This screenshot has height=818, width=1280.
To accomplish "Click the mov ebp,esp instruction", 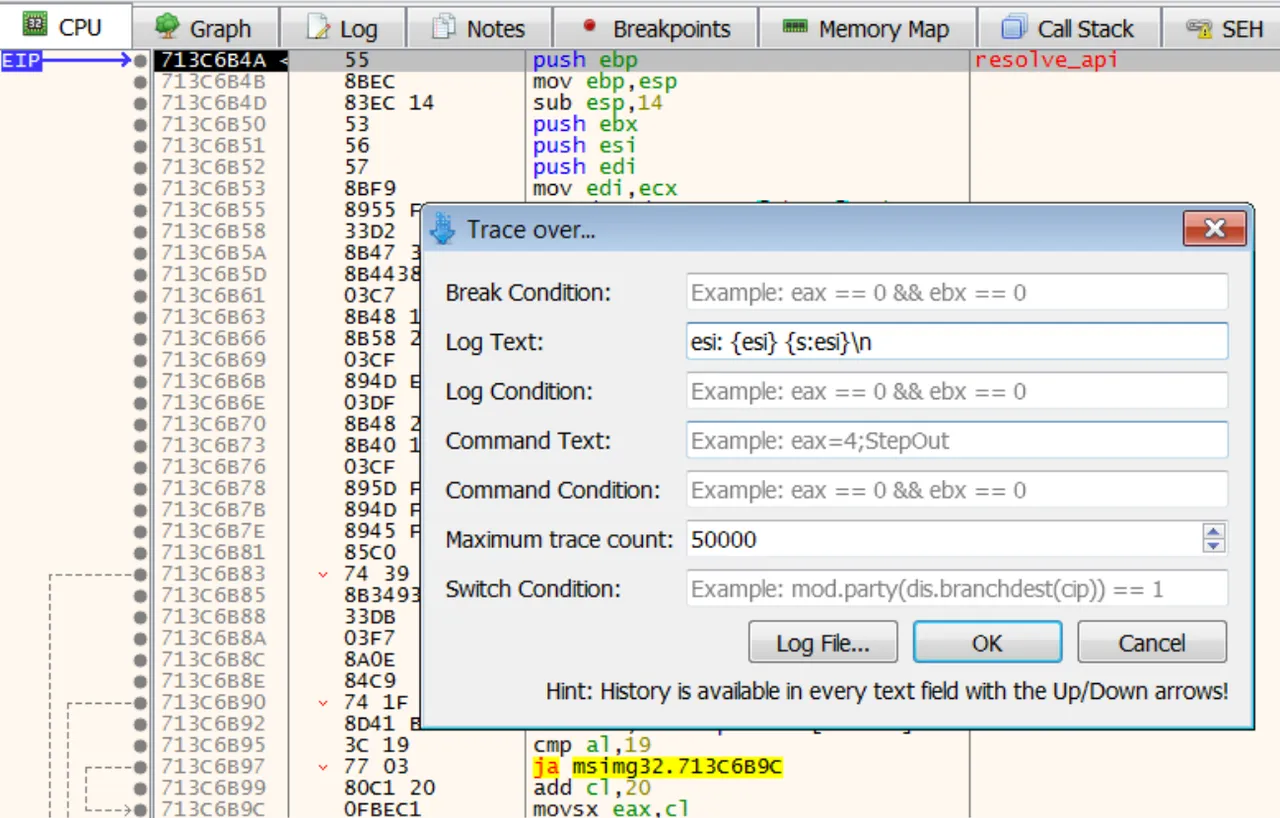I will tap(605, 82).
